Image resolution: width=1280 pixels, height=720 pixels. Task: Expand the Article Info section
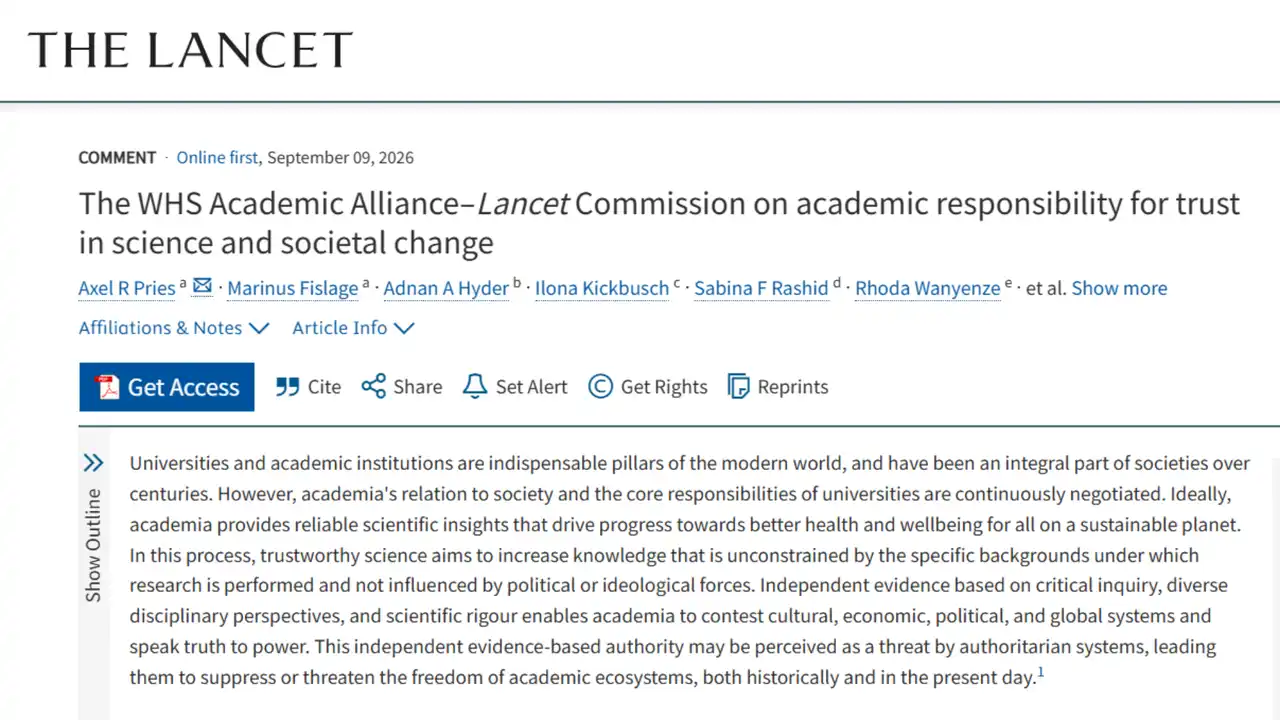point(353,328)
